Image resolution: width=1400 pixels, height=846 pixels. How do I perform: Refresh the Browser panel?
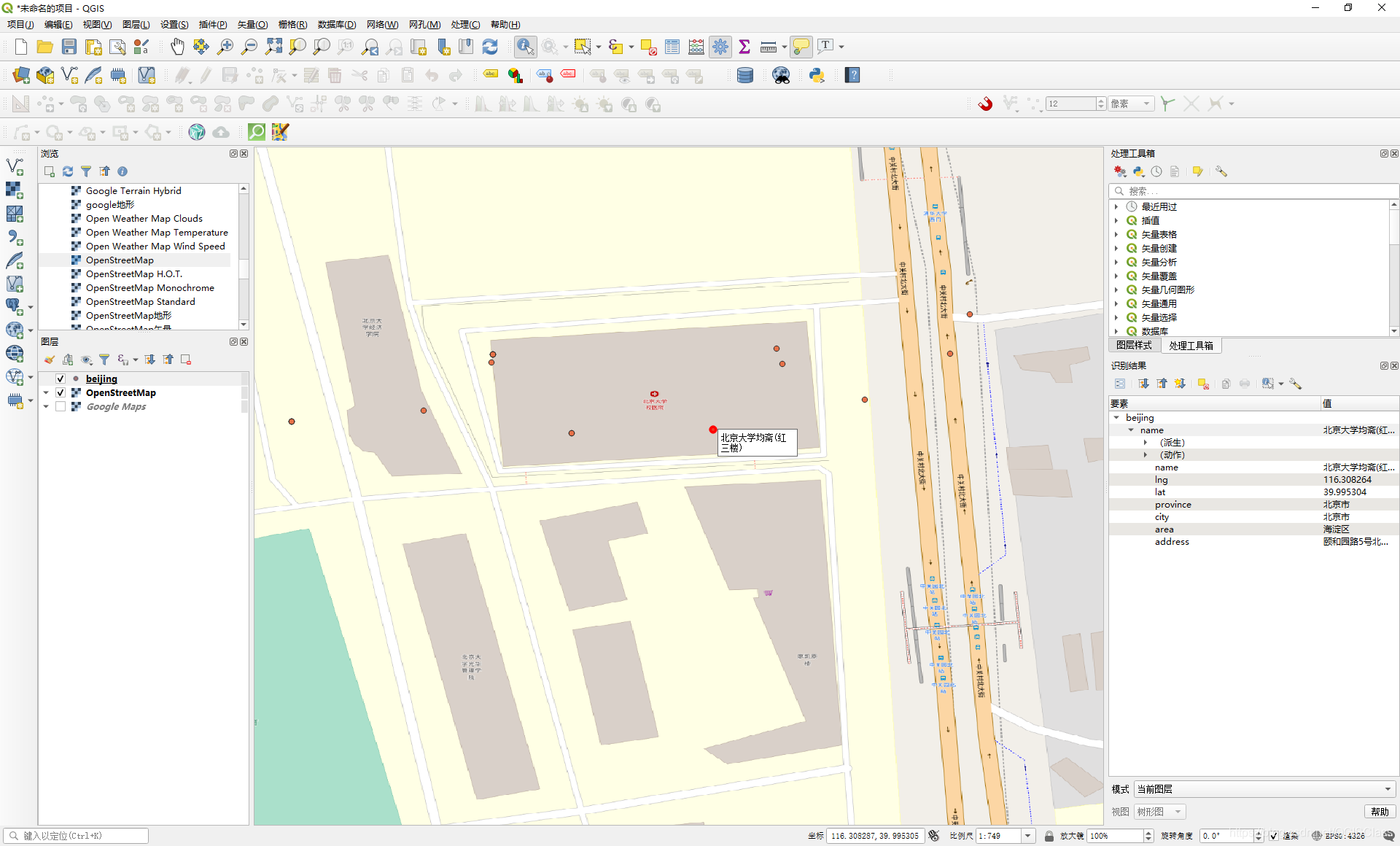(68, 171)
